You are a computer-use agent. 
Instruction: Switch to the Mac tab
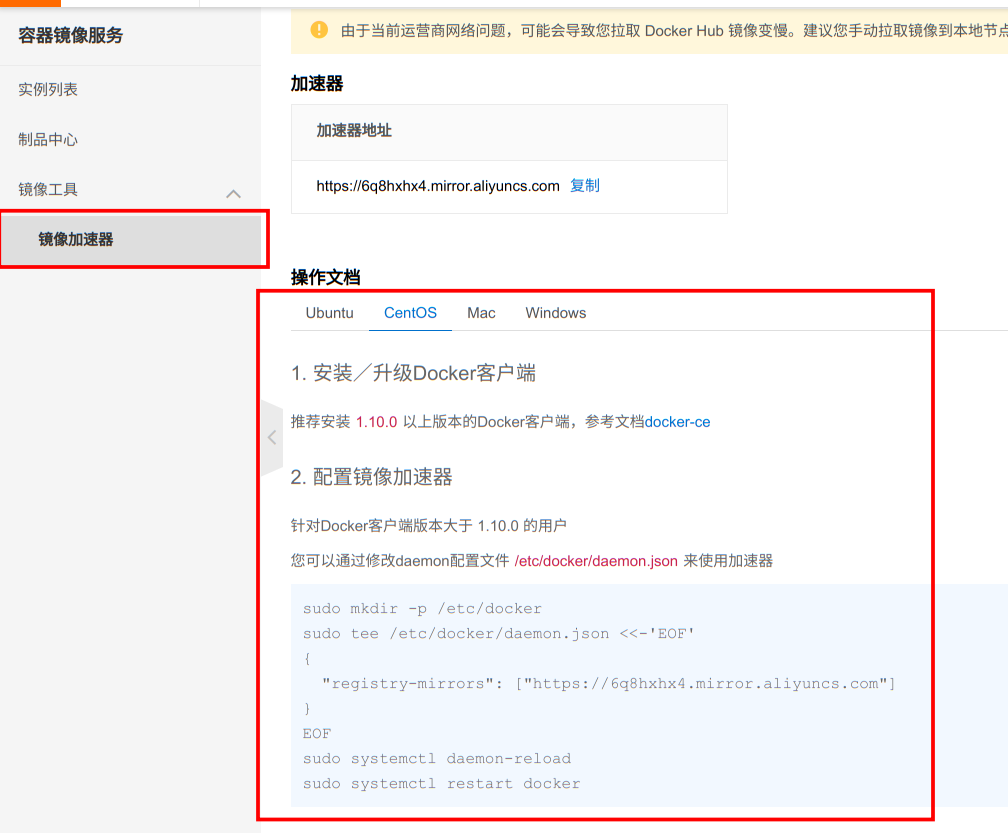(x=481, y=313)
